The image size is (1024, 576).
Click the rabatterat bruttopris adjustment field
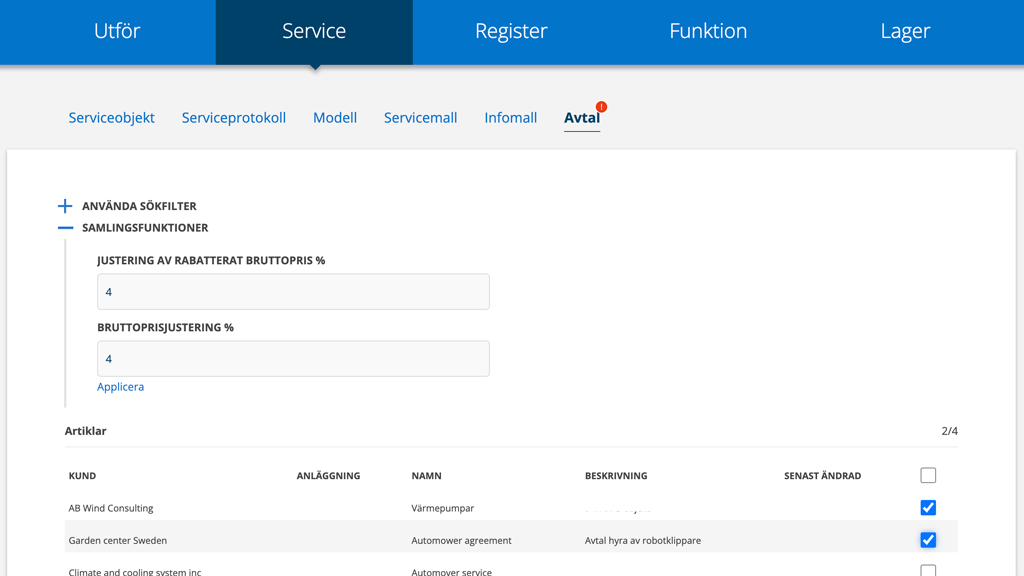click(x=293, y=292)
